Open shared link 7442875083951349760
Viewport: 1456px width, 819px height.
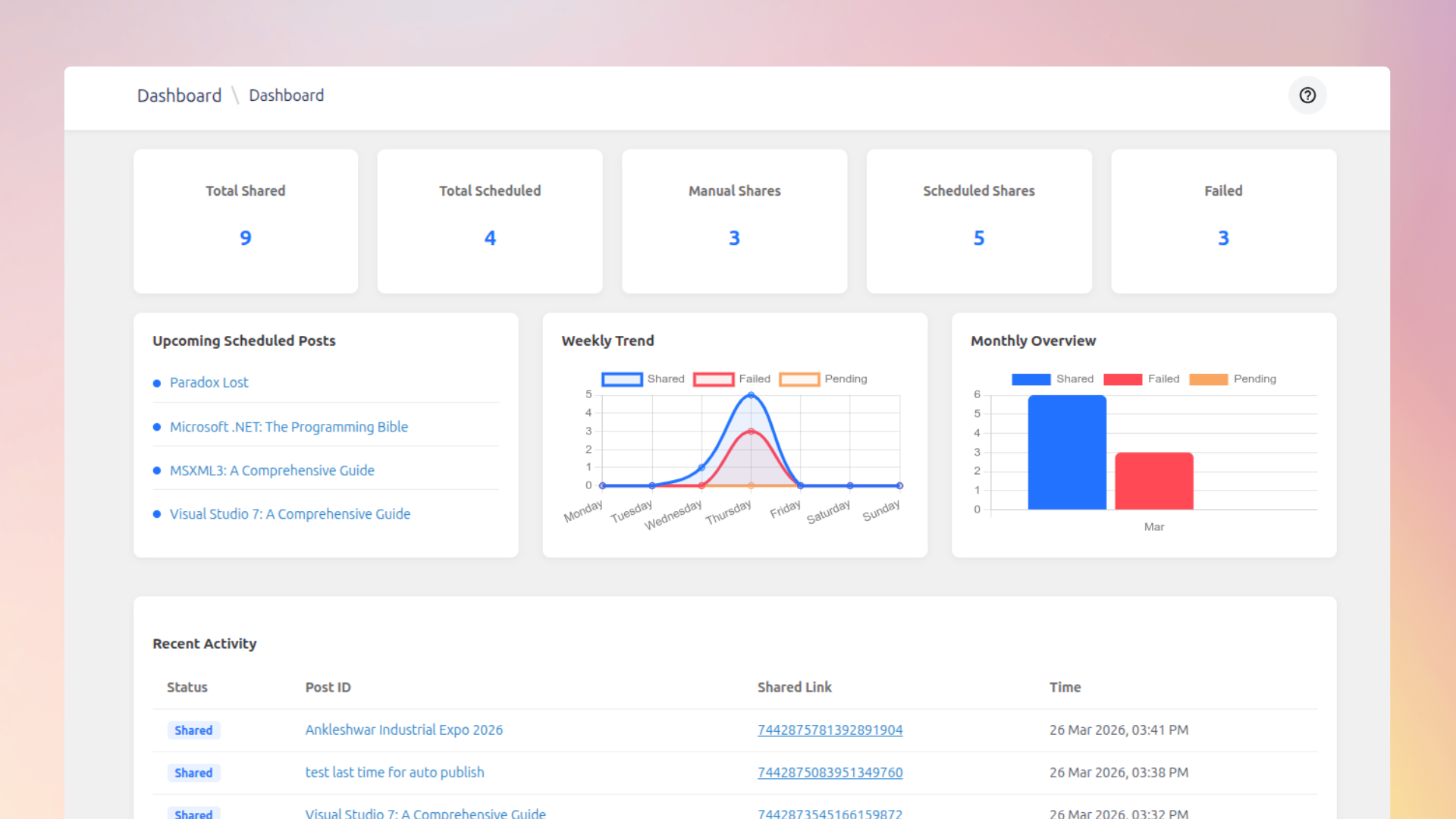click(830, 773)
